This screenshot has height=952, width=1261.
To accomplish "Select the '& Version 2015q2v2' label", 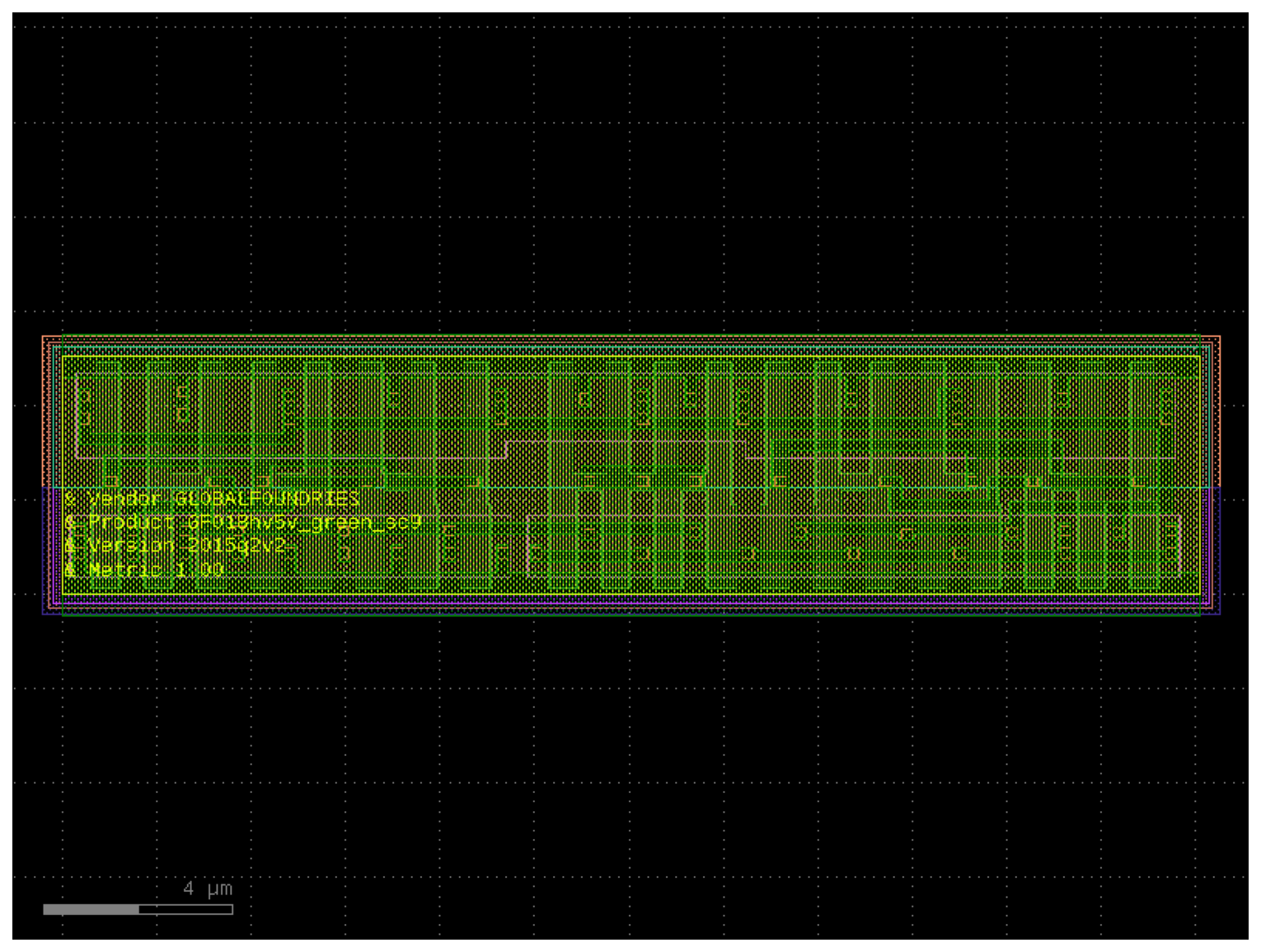I will pos(175,546).
